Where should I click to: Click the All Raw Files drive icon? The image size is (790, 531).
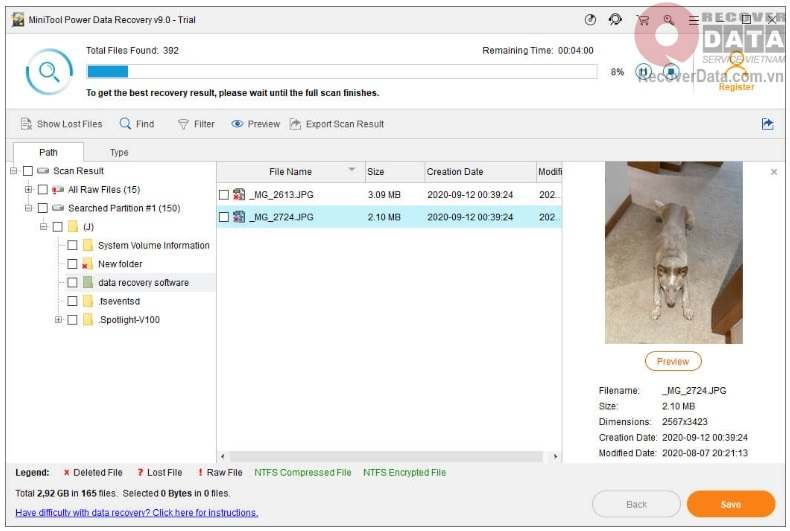(x=58, y=189)
